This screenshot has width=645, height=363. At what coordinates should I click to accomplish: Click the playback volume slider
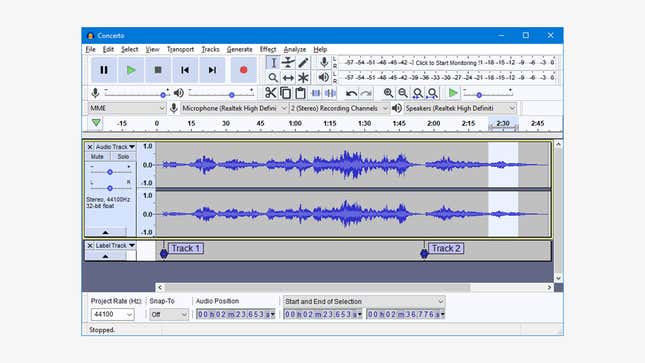coord(220,94)
